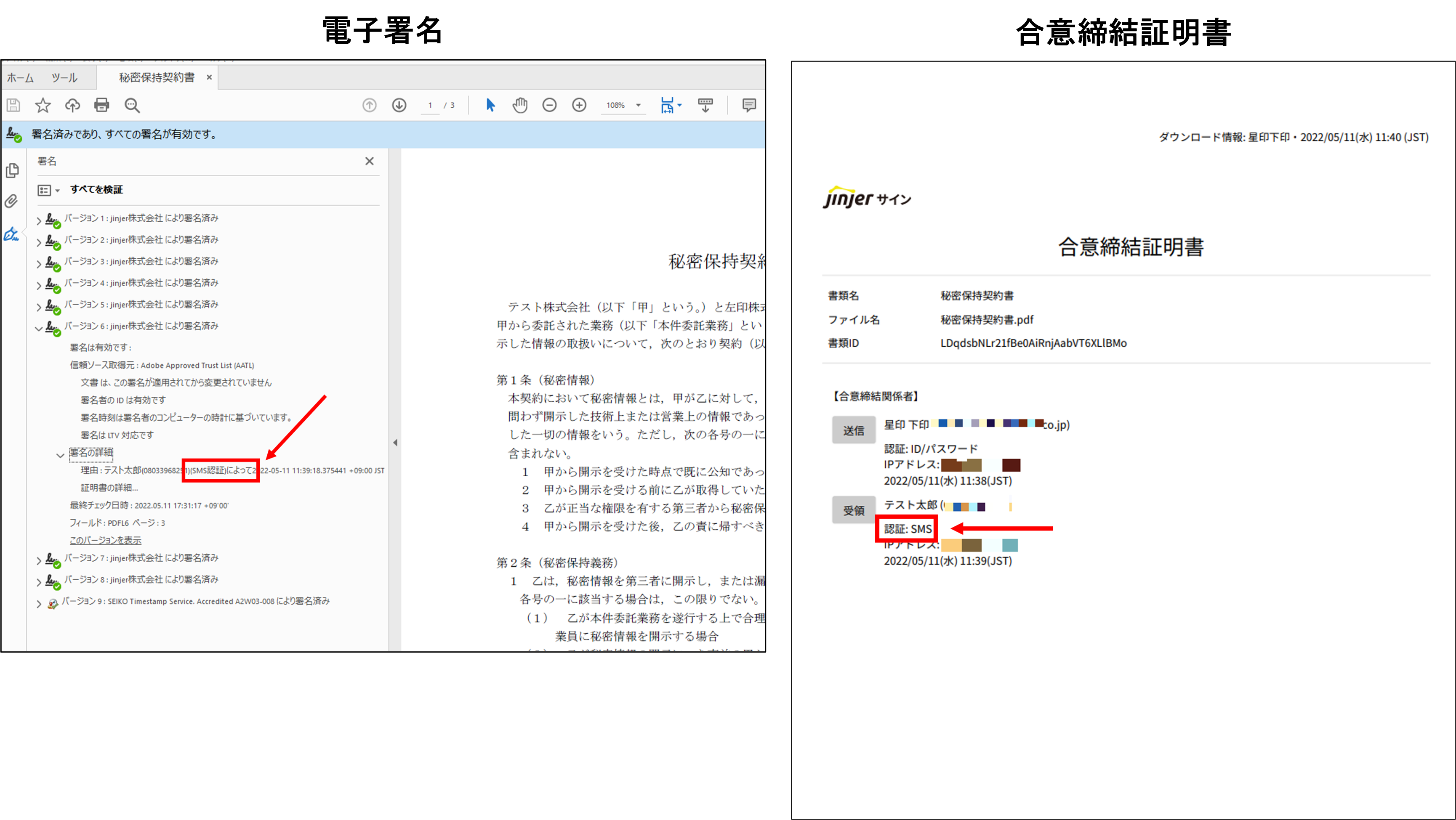Select the arrow selection tool
This screenshot has height=820, width=1456.
490,105
